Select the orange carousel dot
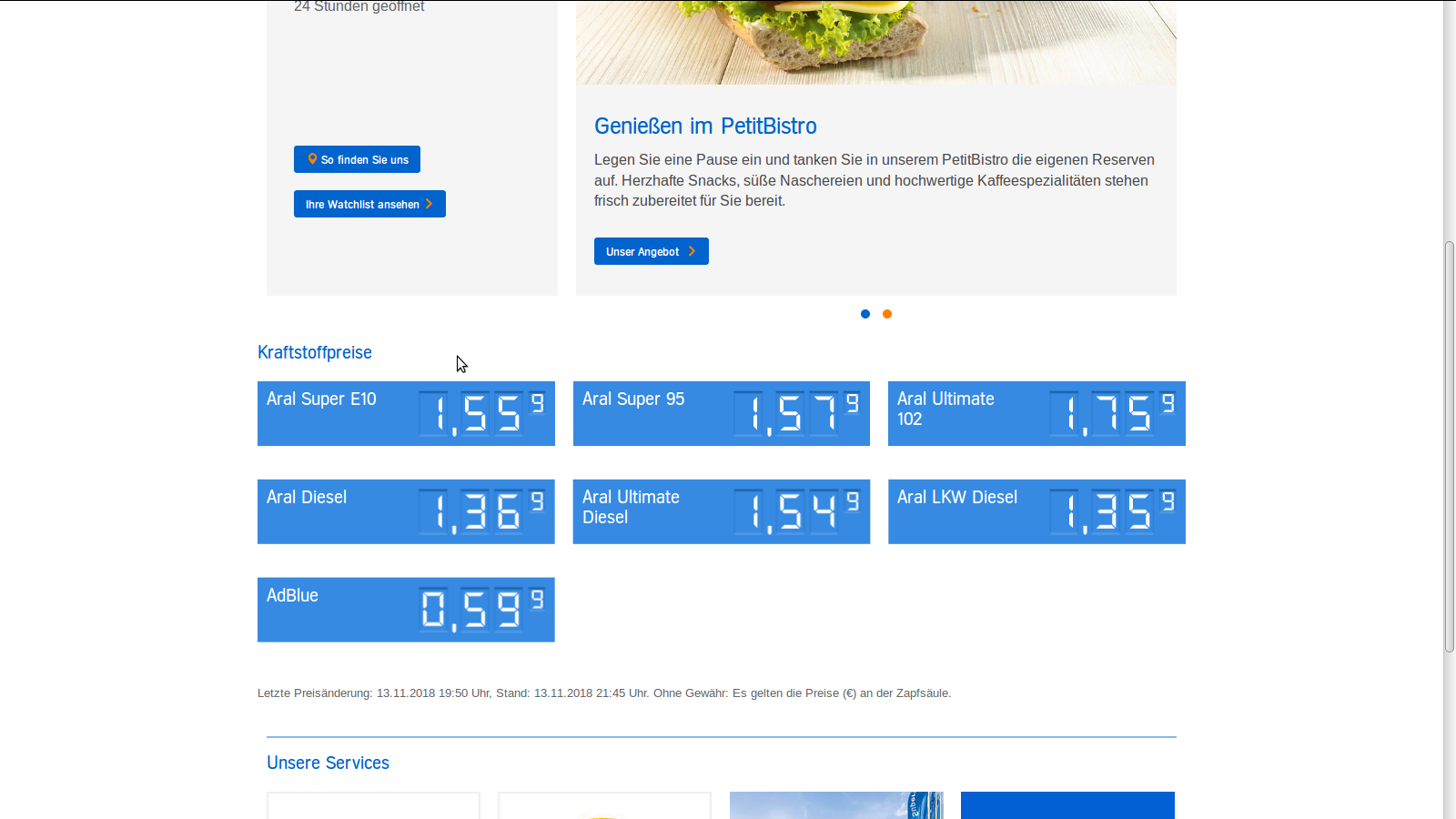 coord(887,314)
